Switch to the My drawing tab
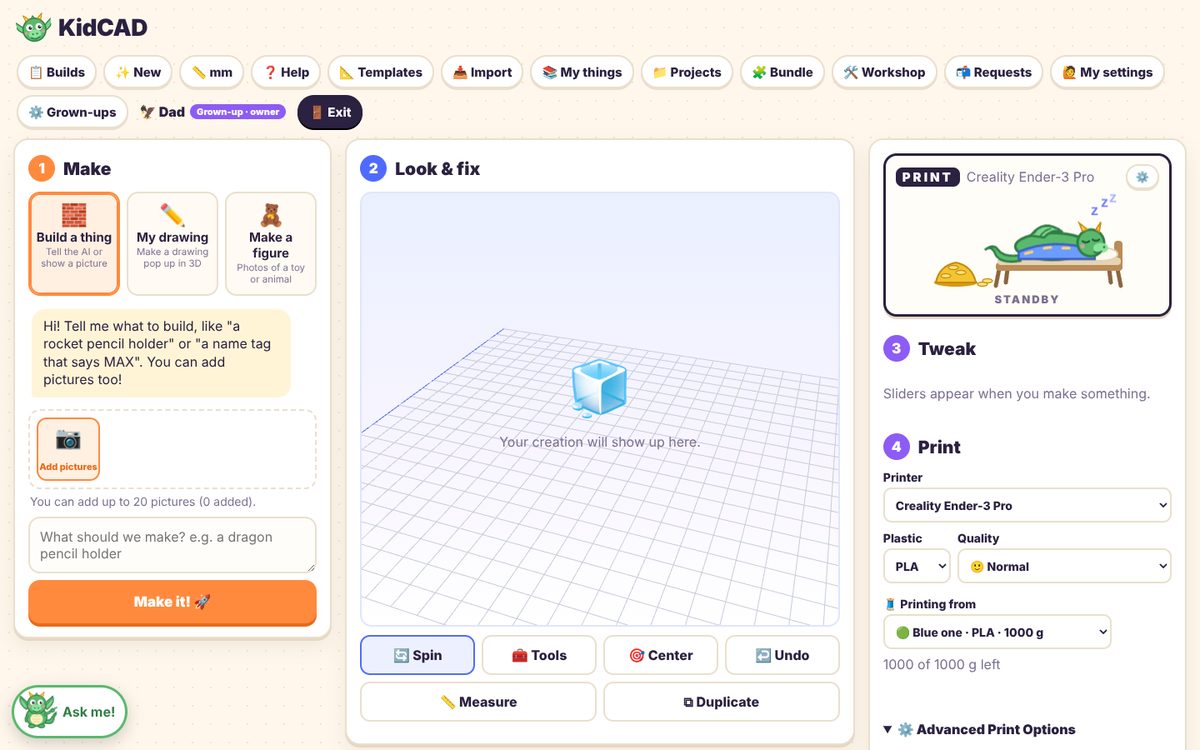Viewport: 1200px width, 750px height. click(172, 244)
